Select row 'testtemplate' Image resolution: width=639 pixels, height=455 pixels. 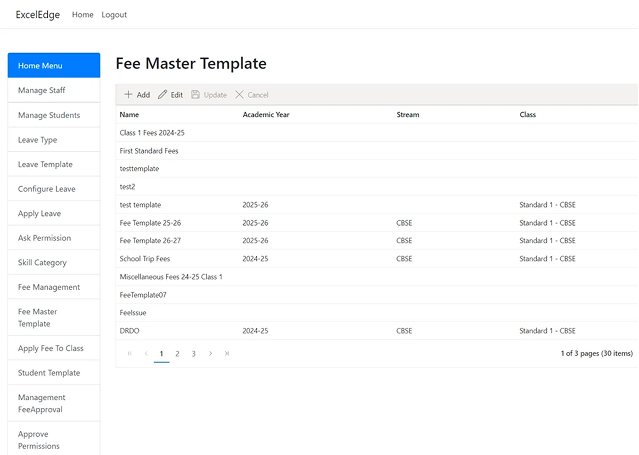[377, 169]
